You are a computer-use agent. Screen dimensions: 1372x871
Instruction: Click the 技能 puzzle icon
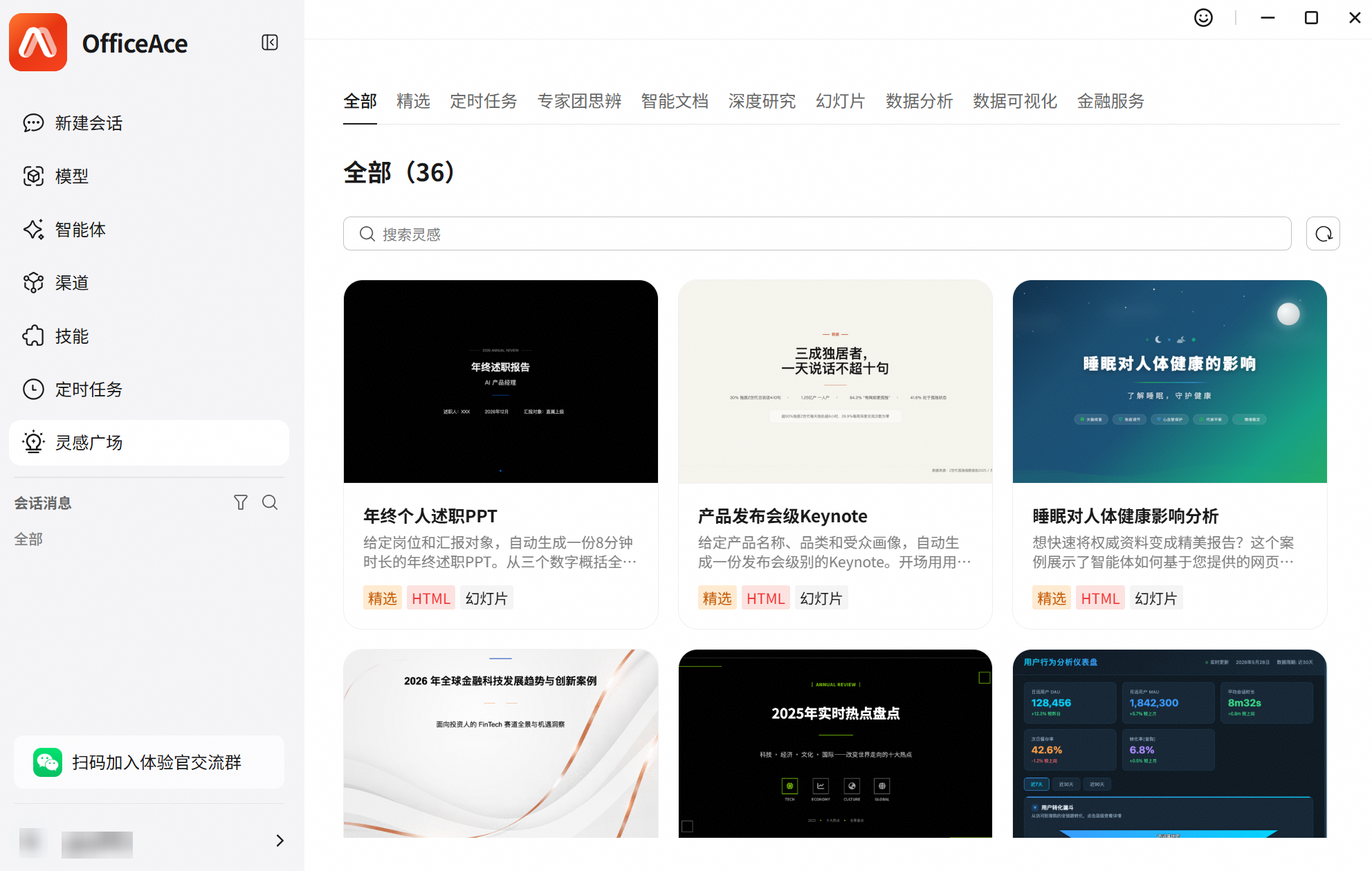point(33,336)
